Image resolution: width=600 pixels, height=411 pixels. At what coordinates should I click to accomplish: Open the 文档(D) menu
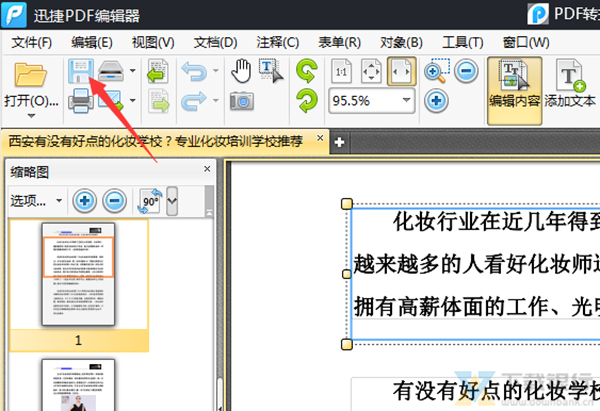[215, 42]
